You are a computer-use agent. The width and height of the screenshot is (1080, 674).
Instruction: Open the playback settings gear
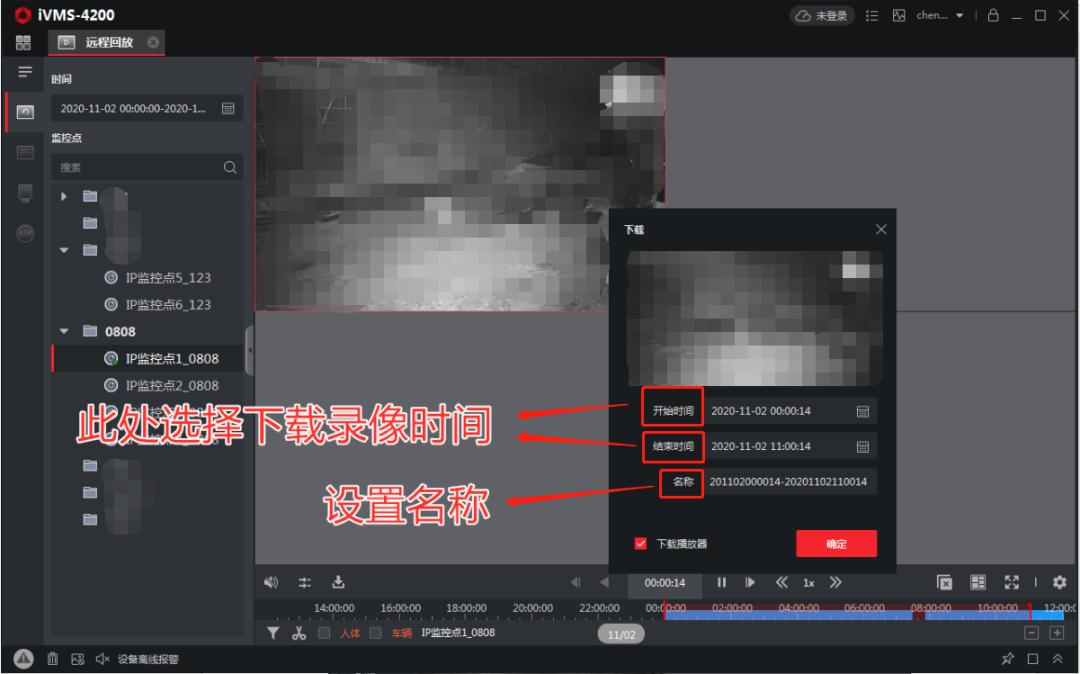1060,581
